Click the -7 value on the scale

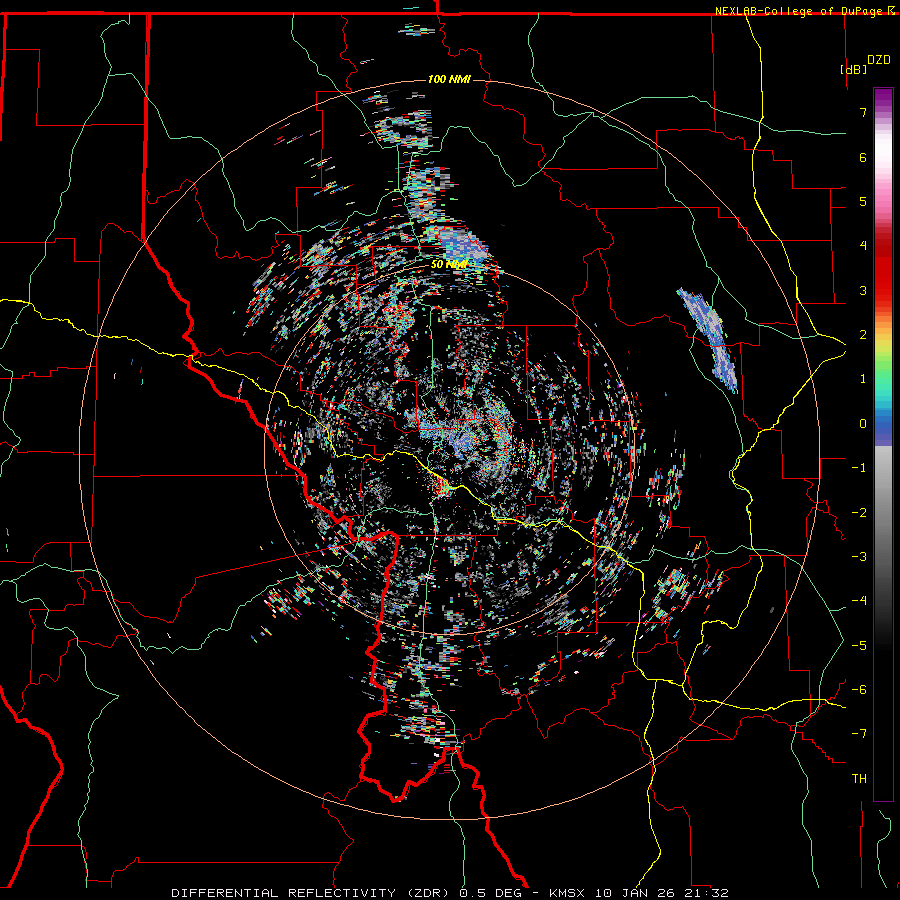coord(859,734)
